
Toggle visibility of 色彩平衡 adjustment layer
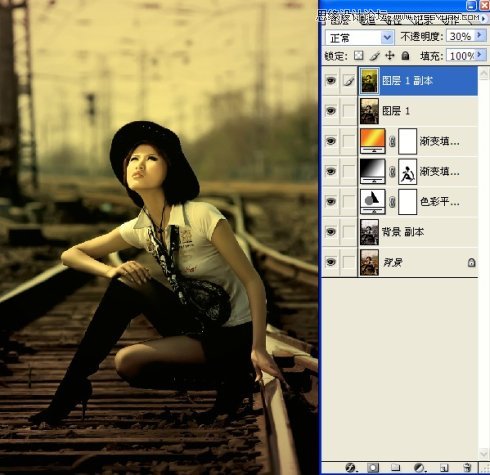(330, 201)
